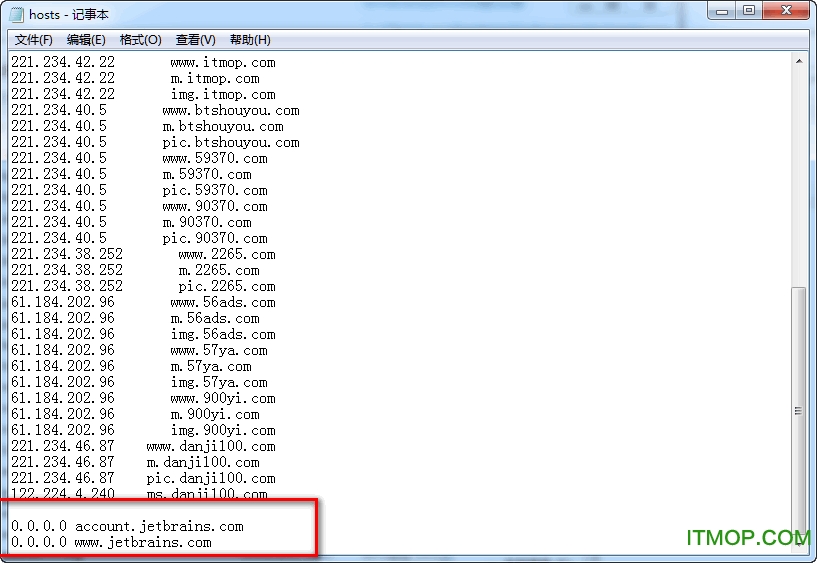Click the text img.56ads.com

222,334
